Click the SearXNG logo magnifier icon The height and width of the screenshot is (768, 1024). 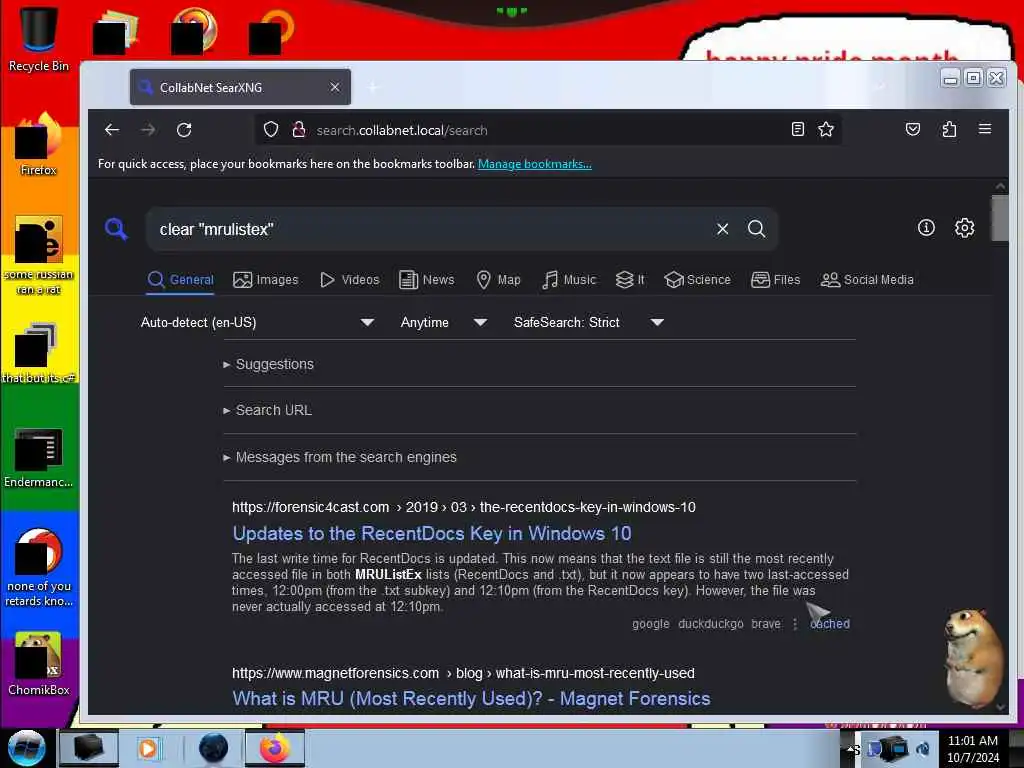coord(116,229)
